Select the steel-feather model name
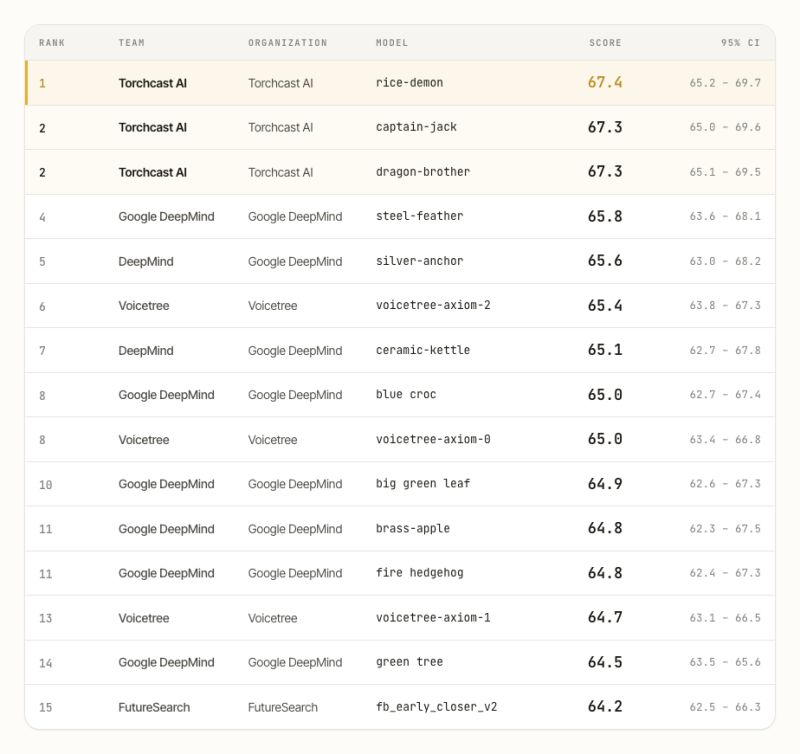The height and width of the screenshot is (754, 800). point(419,216)
